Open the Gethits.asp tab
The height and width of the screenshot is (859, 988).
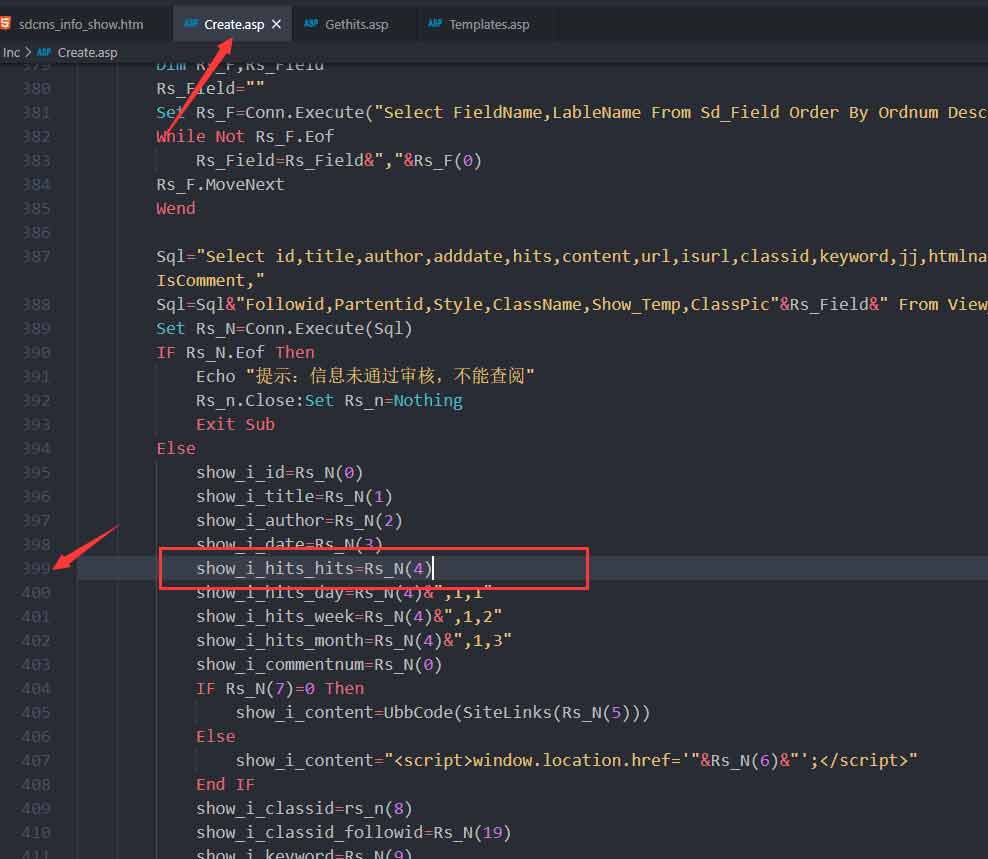356,25
